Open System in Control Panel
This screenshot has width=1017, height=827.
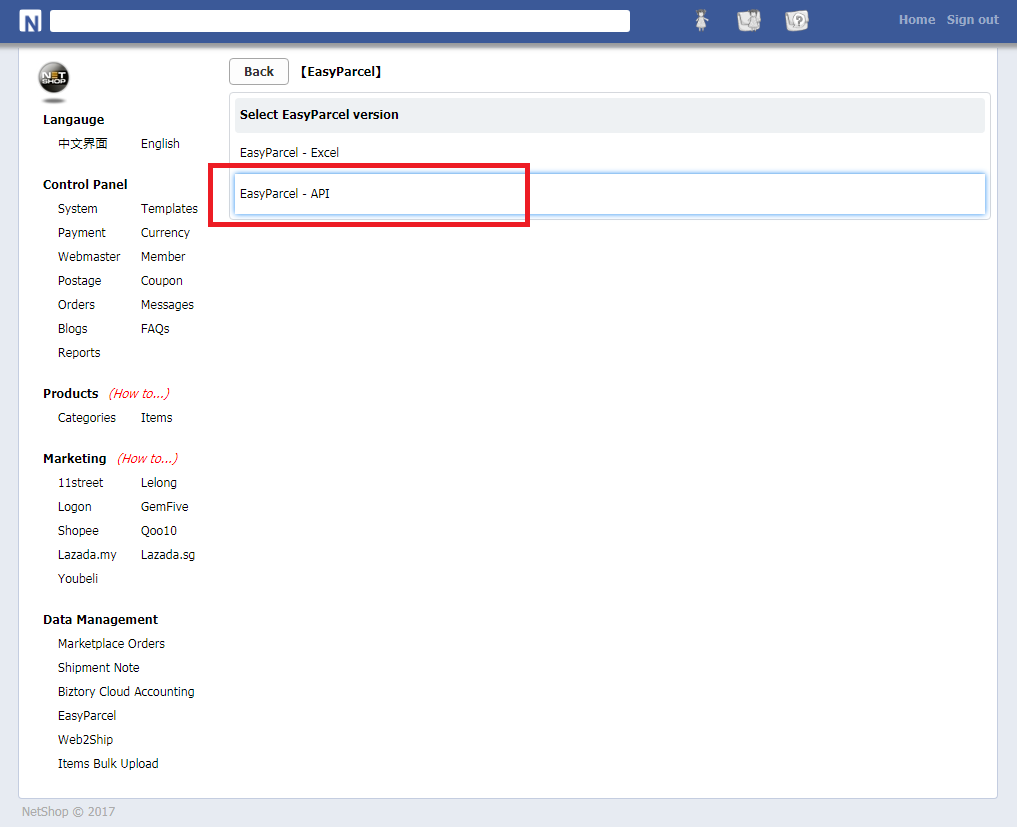pyautogui.click(x=77, y=208)
